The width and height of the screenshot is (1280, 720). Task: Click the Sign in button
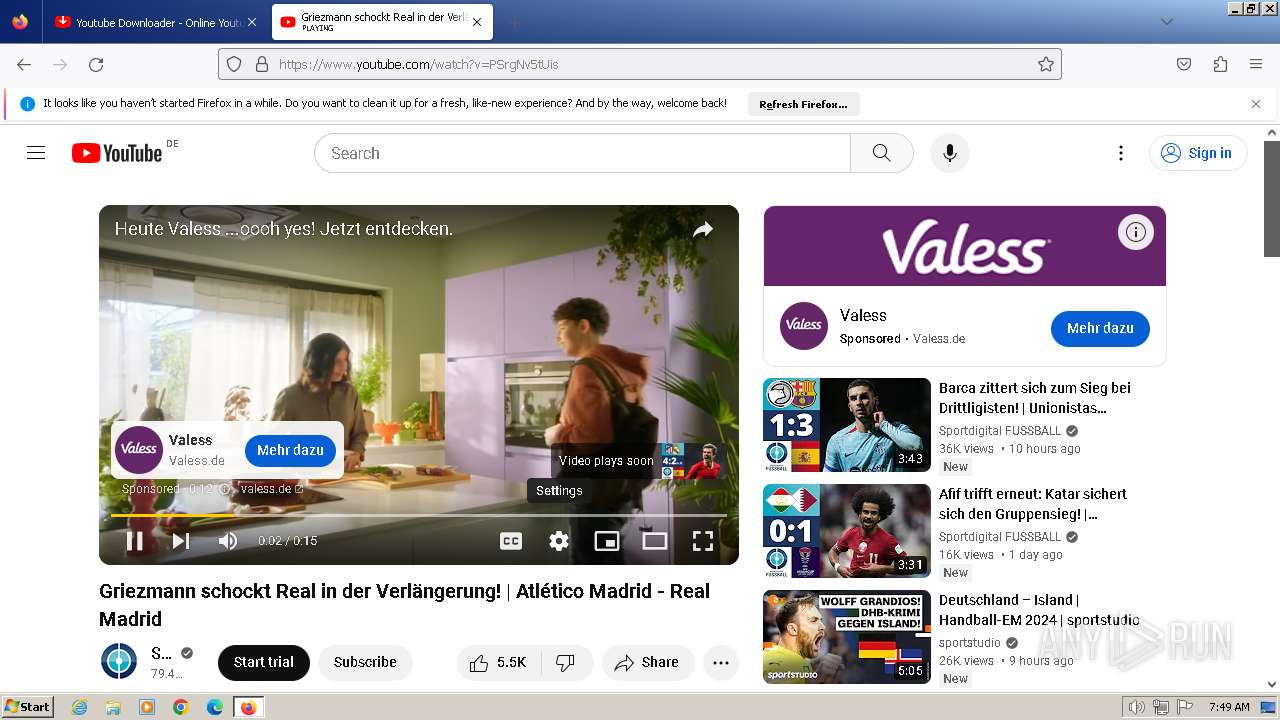pyautogui.click(x=1198, y=153)
